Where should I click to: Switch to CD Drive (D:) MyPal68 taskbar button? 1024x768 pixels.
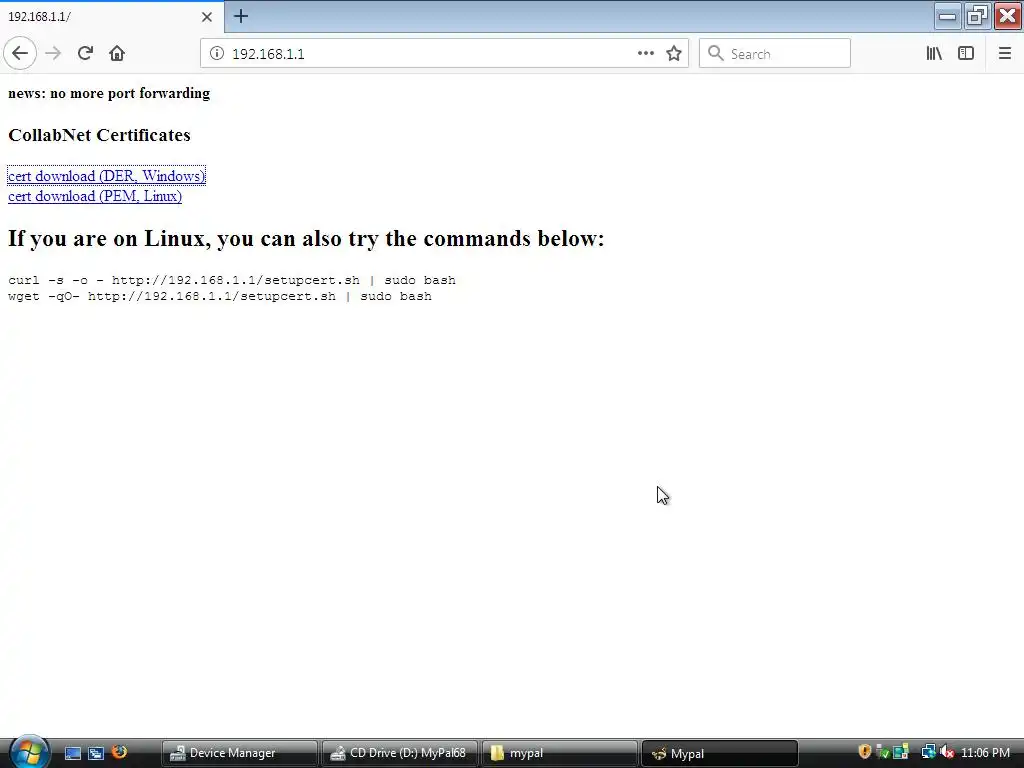click(400, 753)
